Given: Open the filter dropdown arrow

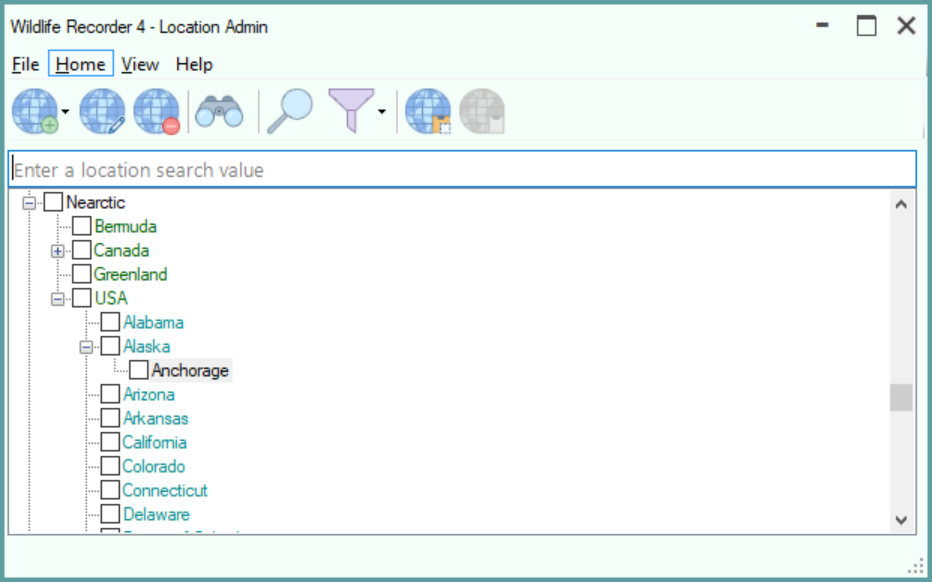Looking at the screenshot, I should (382, 112).
